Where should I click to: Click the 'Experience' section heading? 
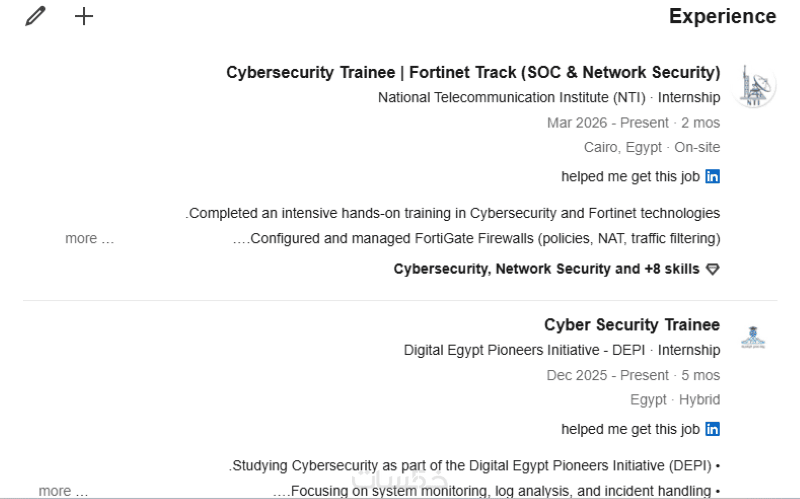[x=722, y=16]
